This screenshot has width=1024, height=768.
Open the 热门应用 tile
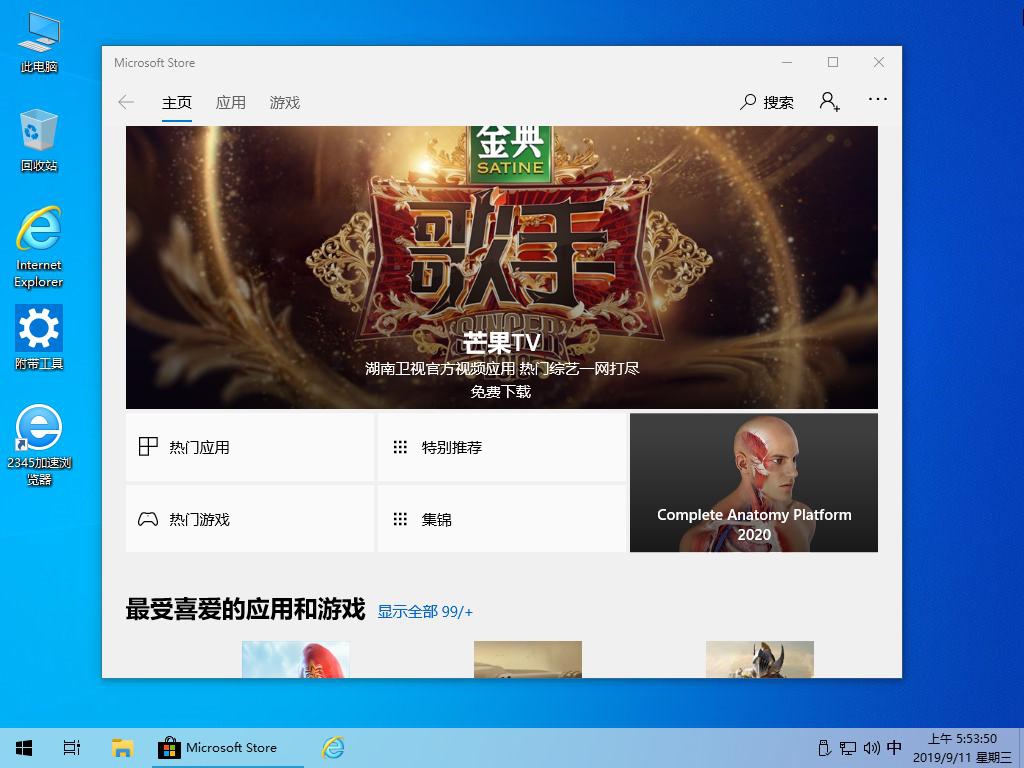[x=249, y=447]
